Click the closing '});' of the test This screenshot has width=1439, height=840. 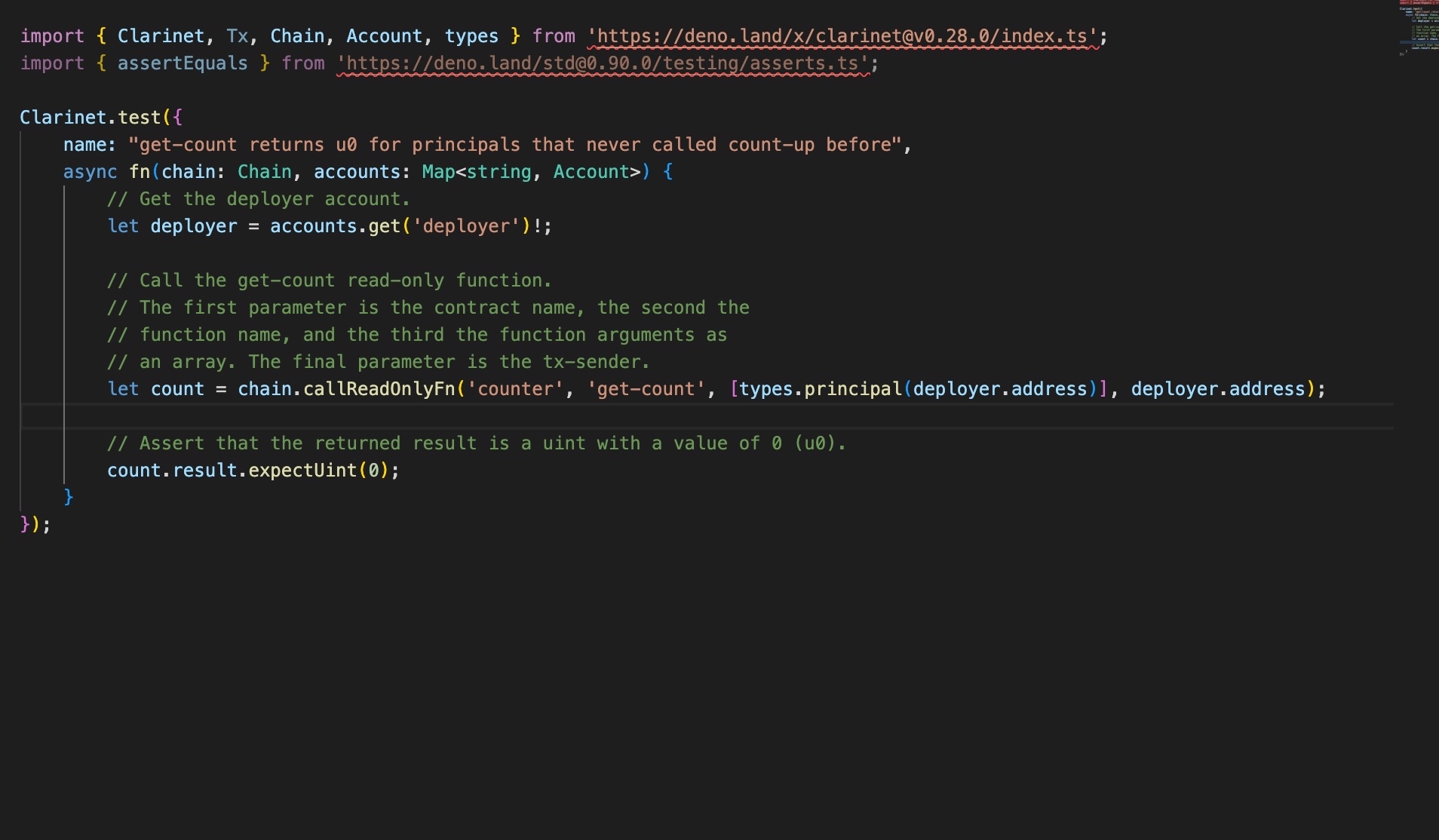coord(35,525)
